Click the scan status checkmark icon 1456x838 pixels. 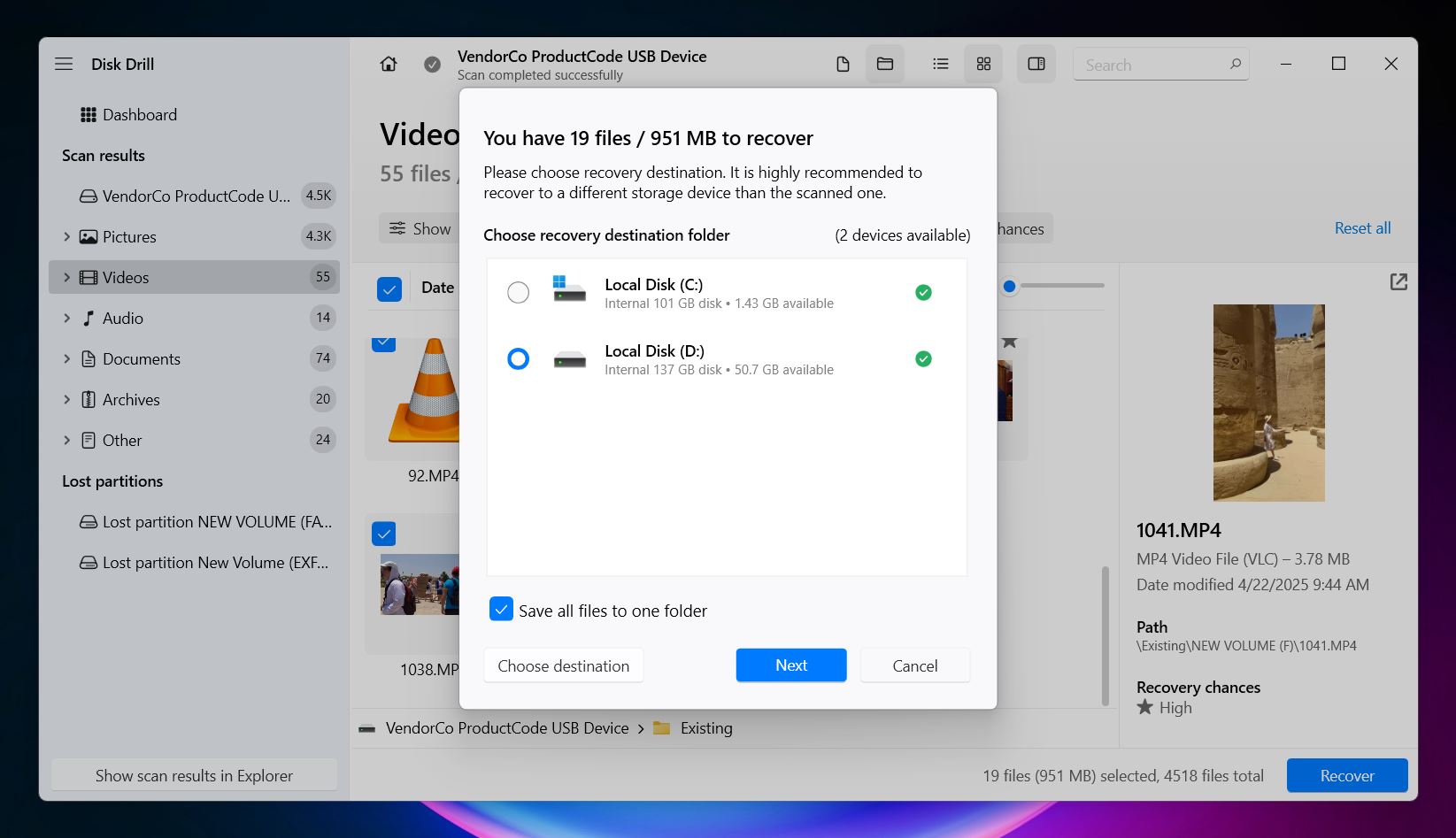coord(432,64)
